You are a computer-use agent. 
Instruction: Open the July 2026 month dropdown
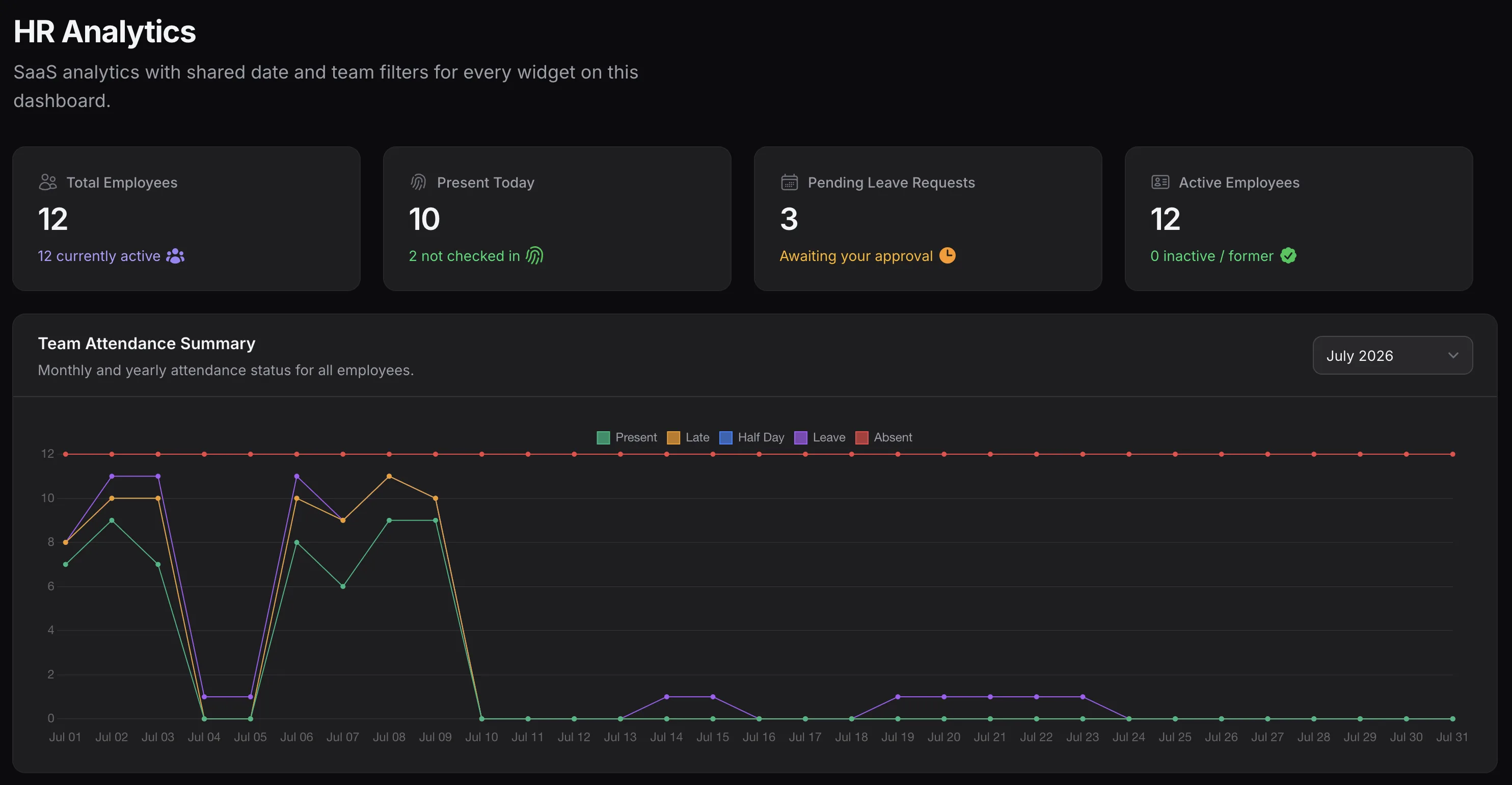1392,355
